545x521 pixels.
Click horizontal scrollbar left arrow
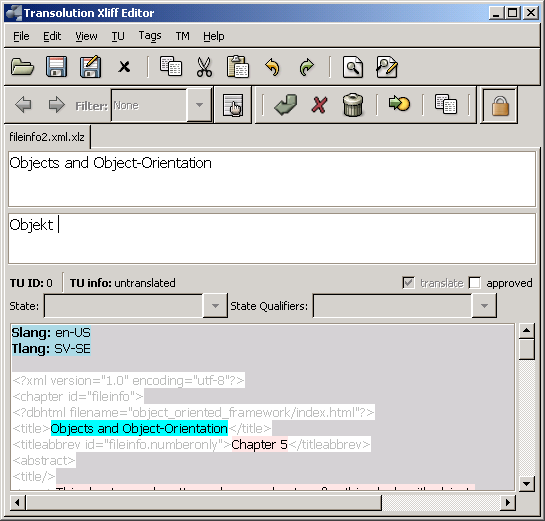[x=18, y=503]
